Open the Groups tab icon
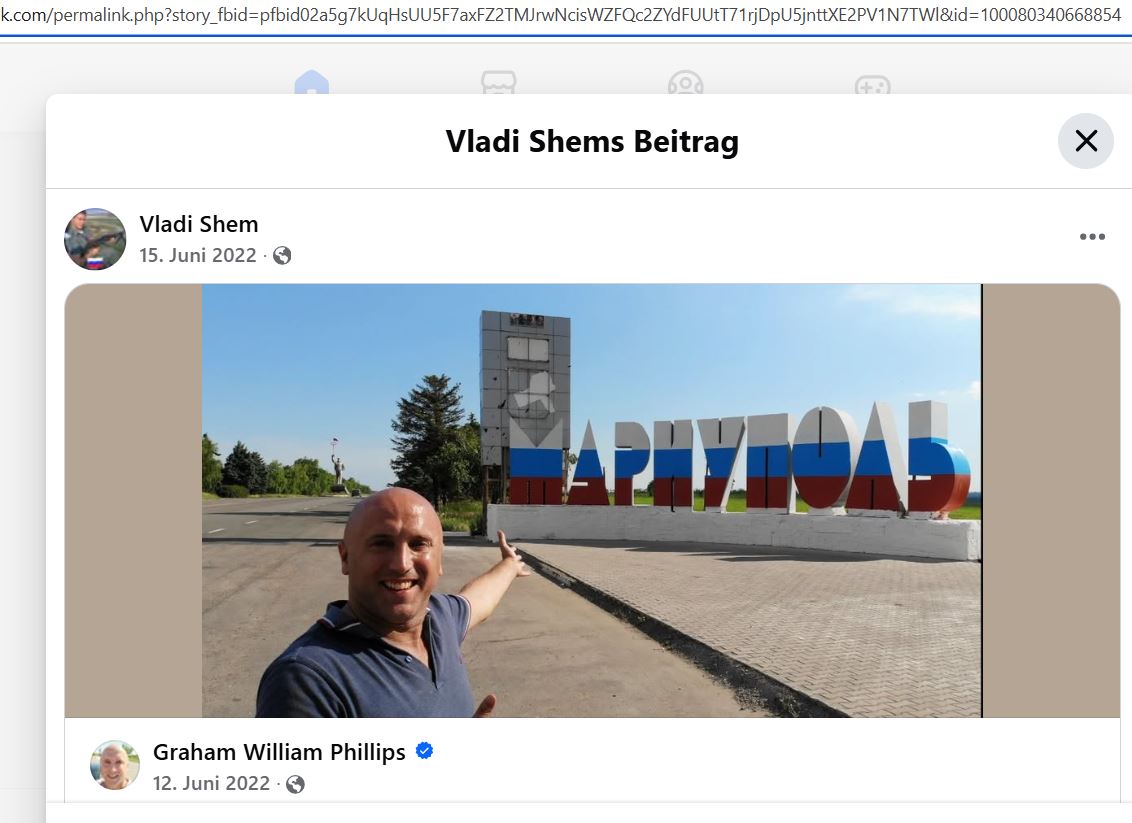The image size is (1132, 823). pyautogui.click(x=685, y=82)
